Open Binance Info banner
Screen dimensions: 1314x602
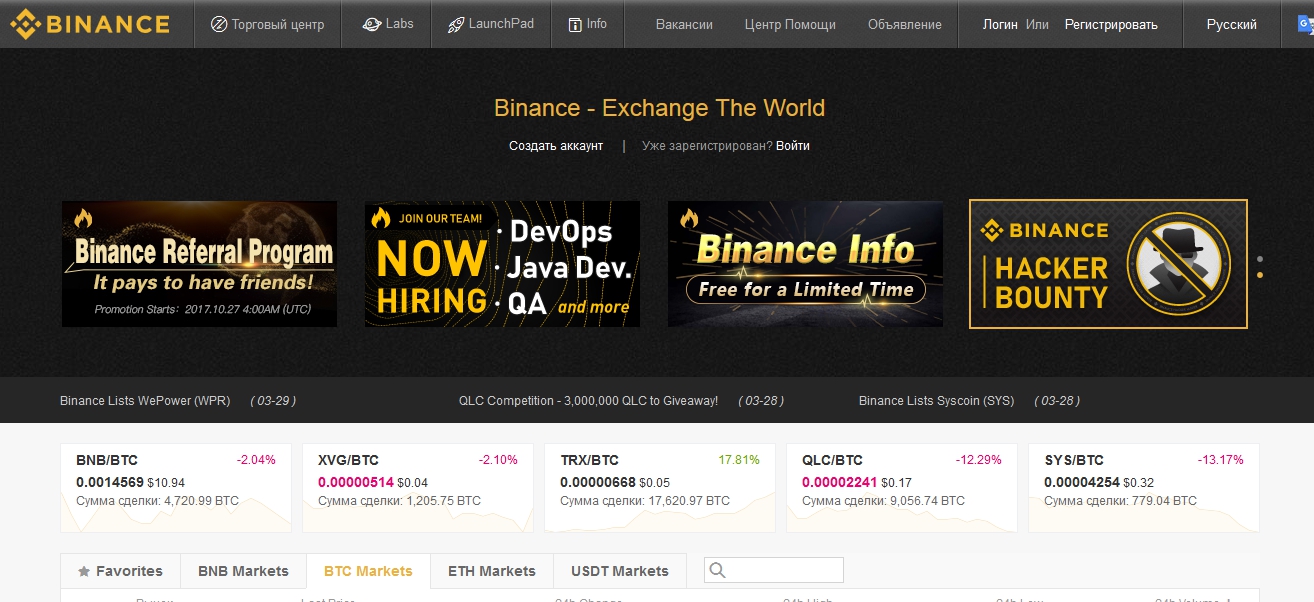click(805, 264)
